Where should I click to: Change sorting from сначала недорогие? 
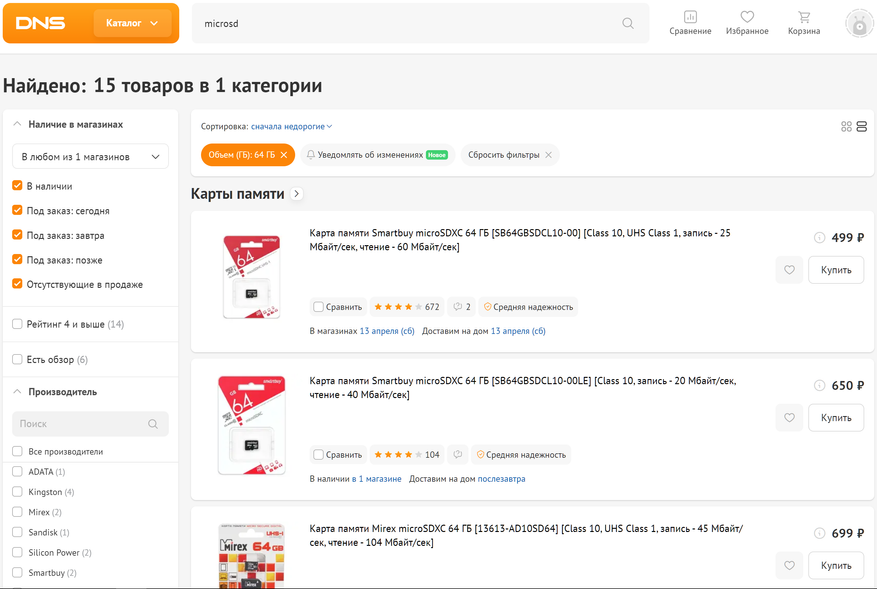coord(291,127)
